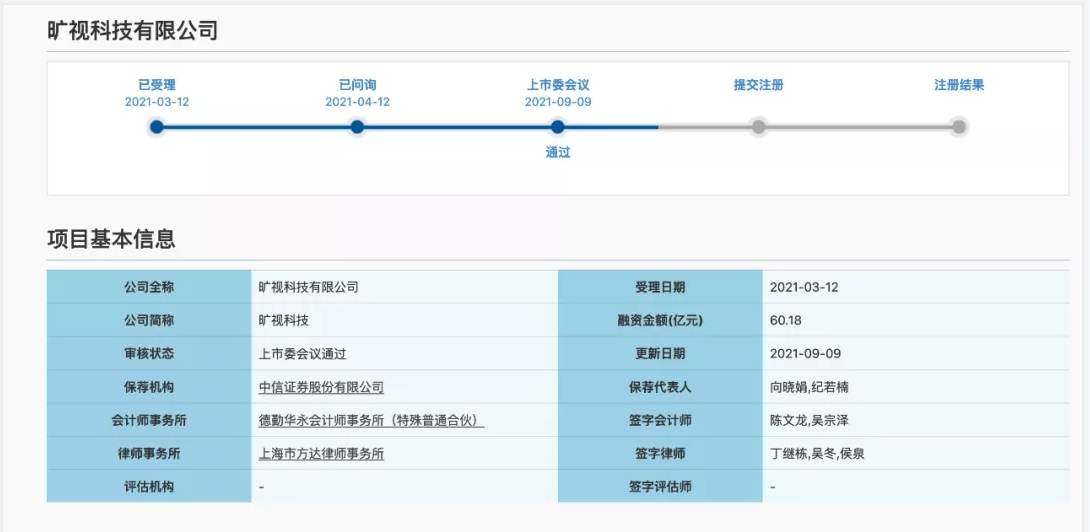Click the 融资金额(亿元) header cell

click(x=660, y=321)
